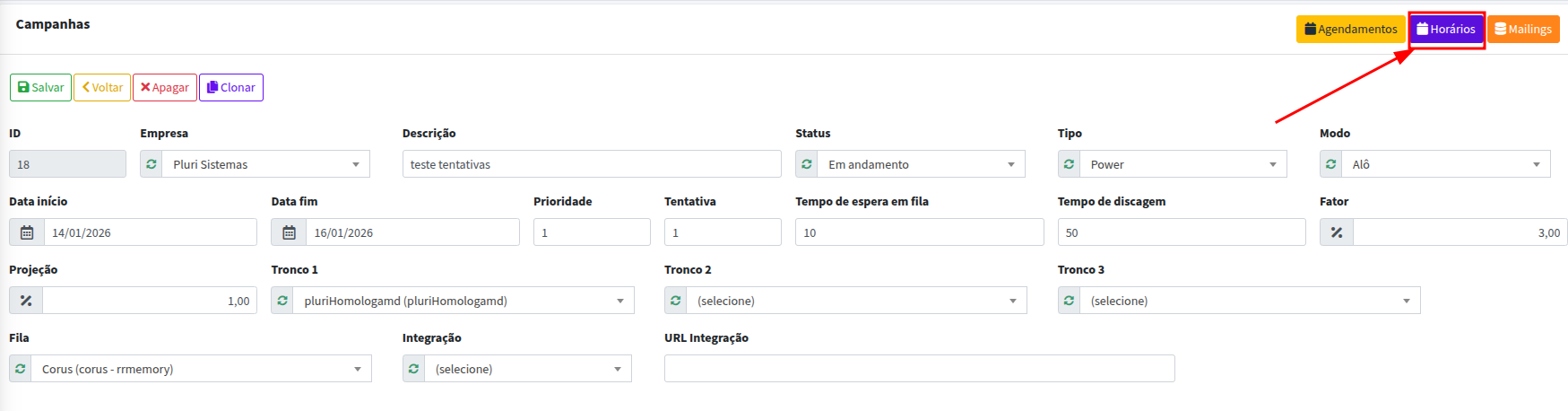Expand the Tronco 2 selection dropdown
This screenshot has height=411, width=1568.
coord(856,301)
